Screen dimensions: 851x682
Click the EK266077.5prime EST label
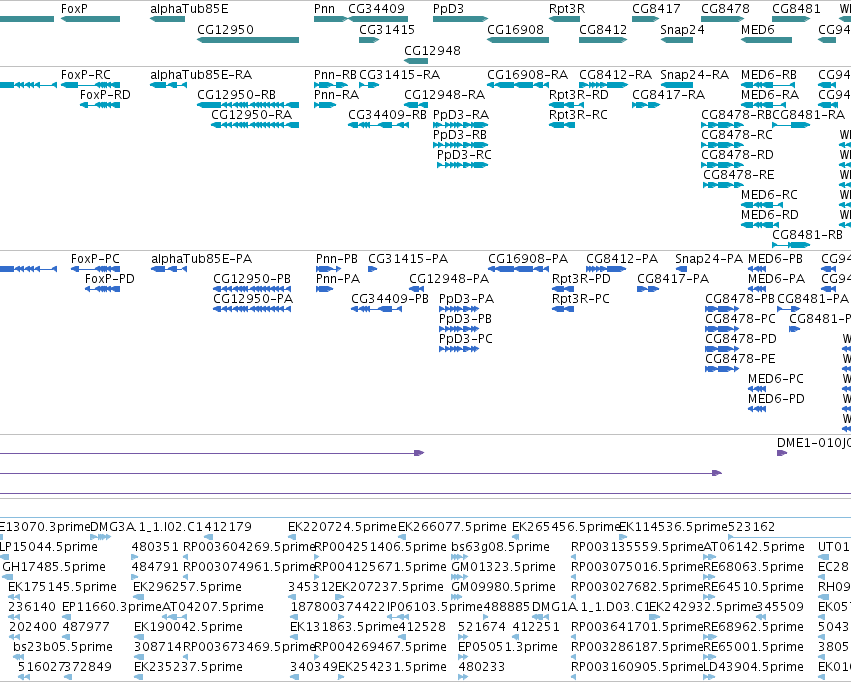452,527
